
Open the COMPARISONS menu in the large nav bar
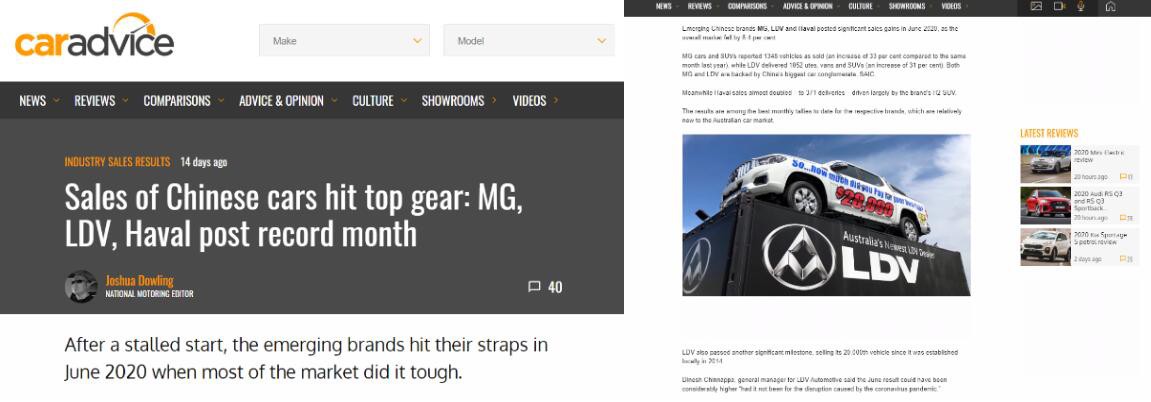point(184,100)
